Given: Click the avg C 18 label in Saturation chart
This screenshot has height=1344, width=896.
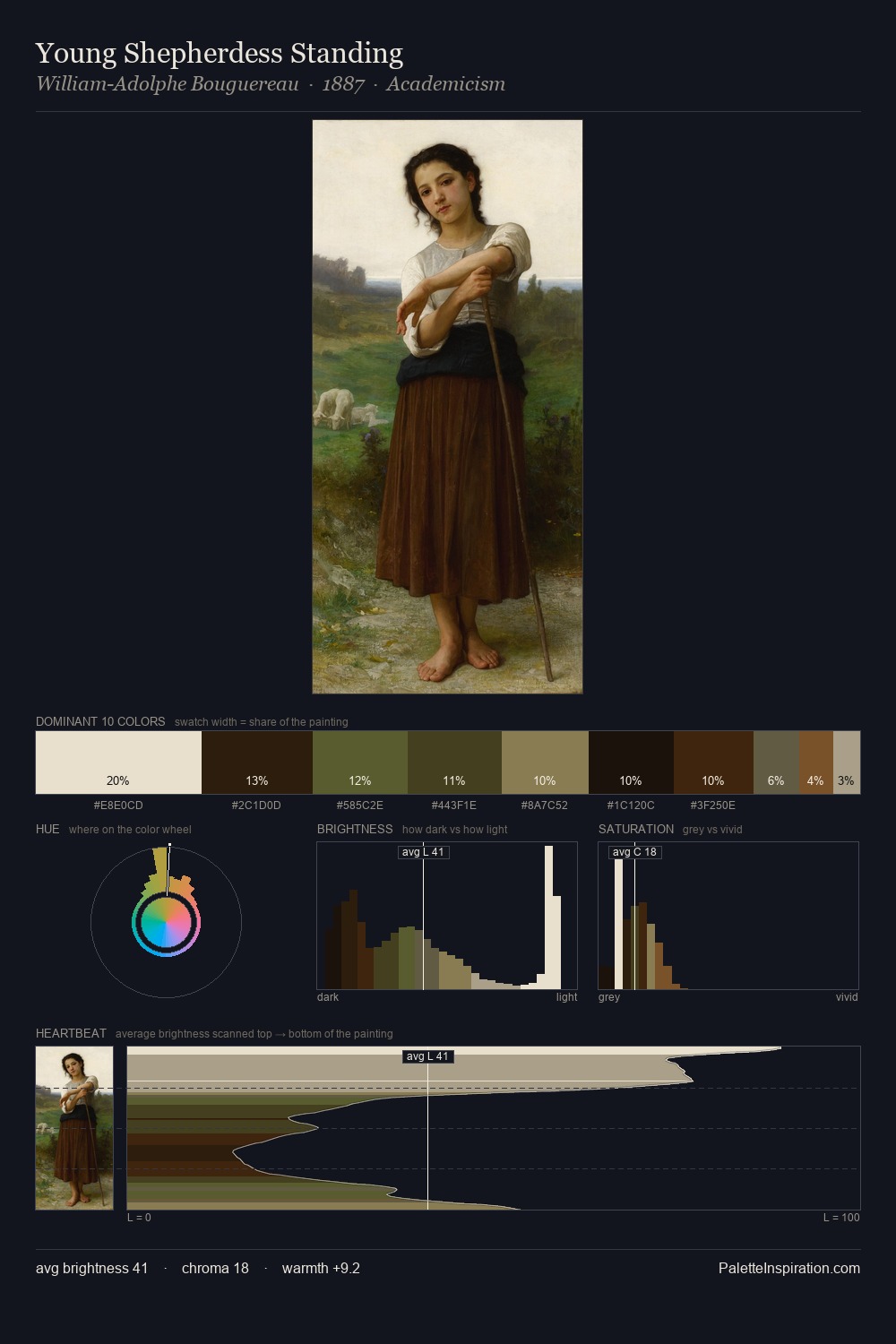Looking at the screenshot, I should pos(634,852).
